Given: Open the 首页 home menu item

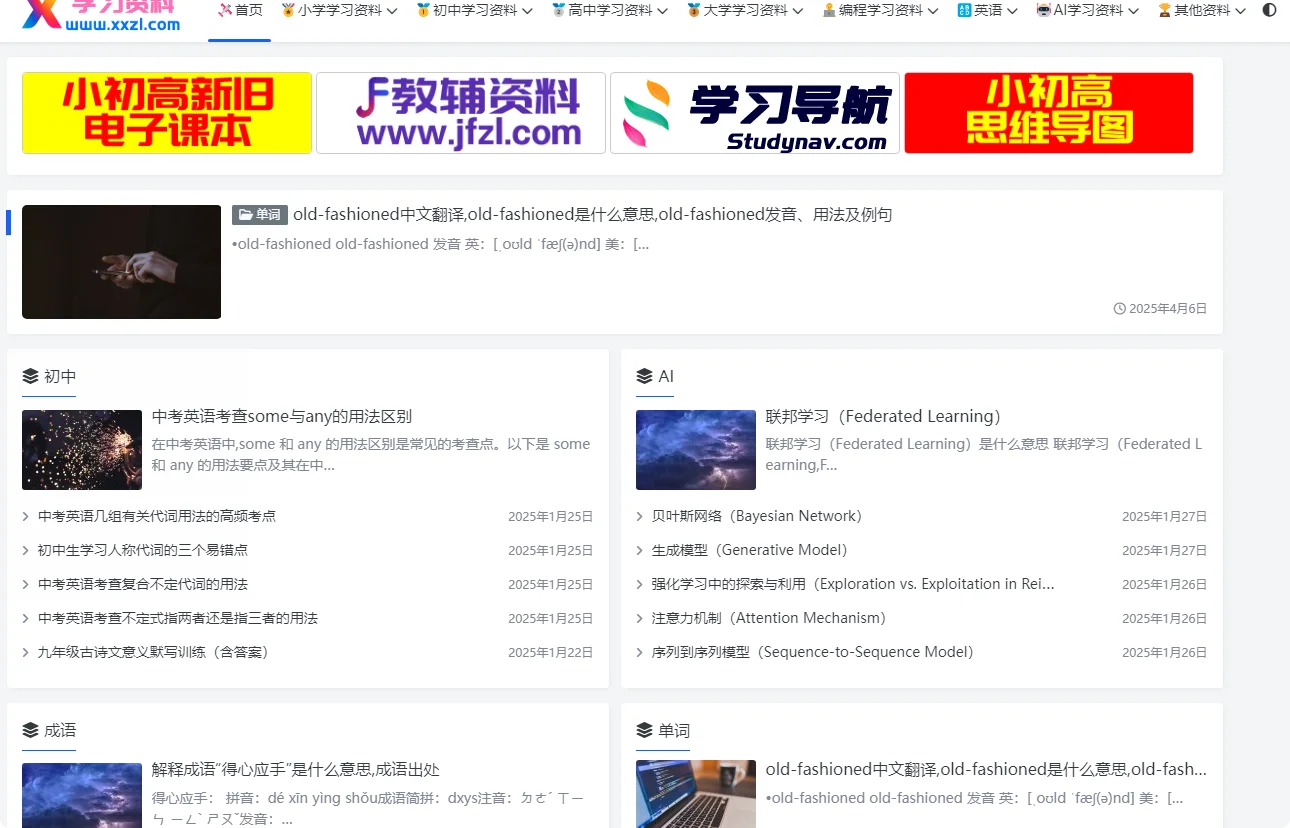Looking at the screenshot, I should coord(240,11).
